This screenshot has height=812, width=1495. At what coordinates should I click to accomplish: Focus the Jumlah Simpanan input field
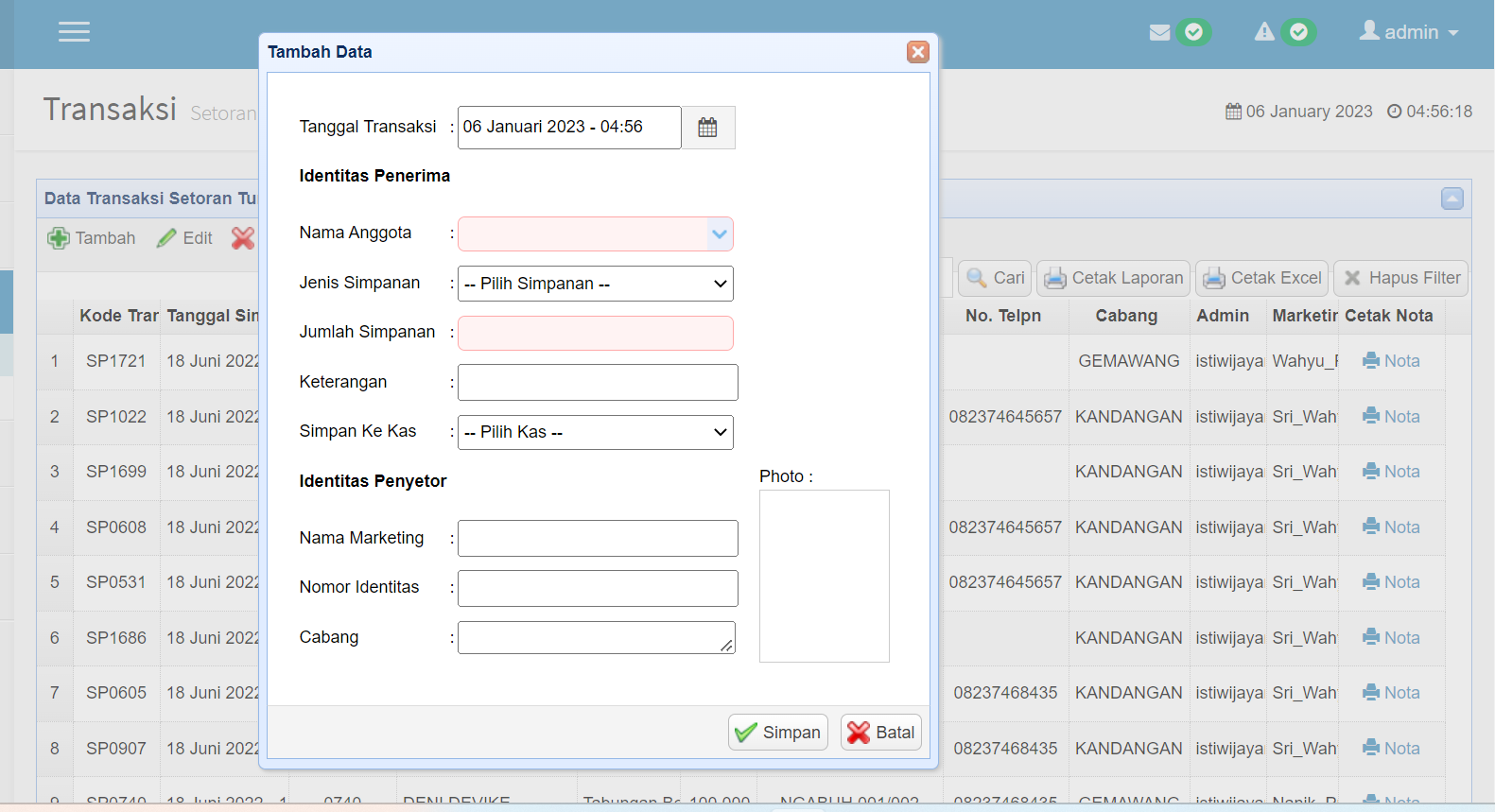[x=595, y=333]
